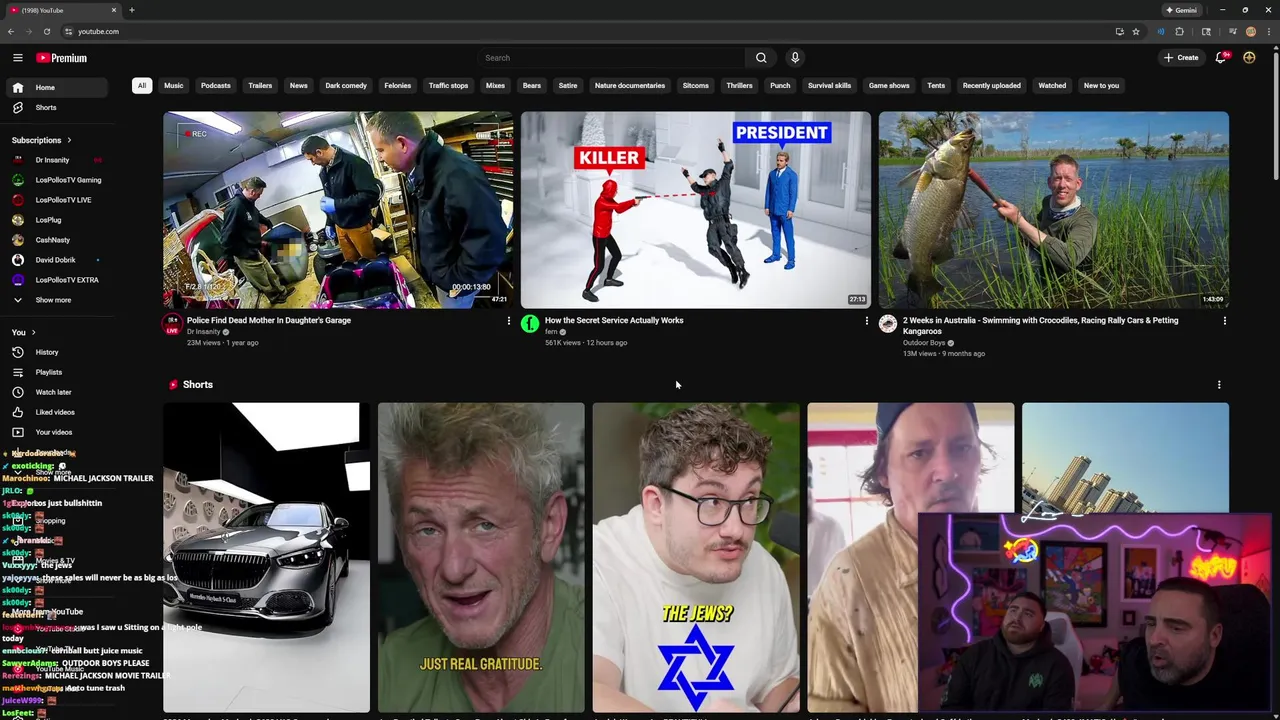Select the Survival skills chip
The width and height of the screenshot is (1280, 720).
pos(830,86)
